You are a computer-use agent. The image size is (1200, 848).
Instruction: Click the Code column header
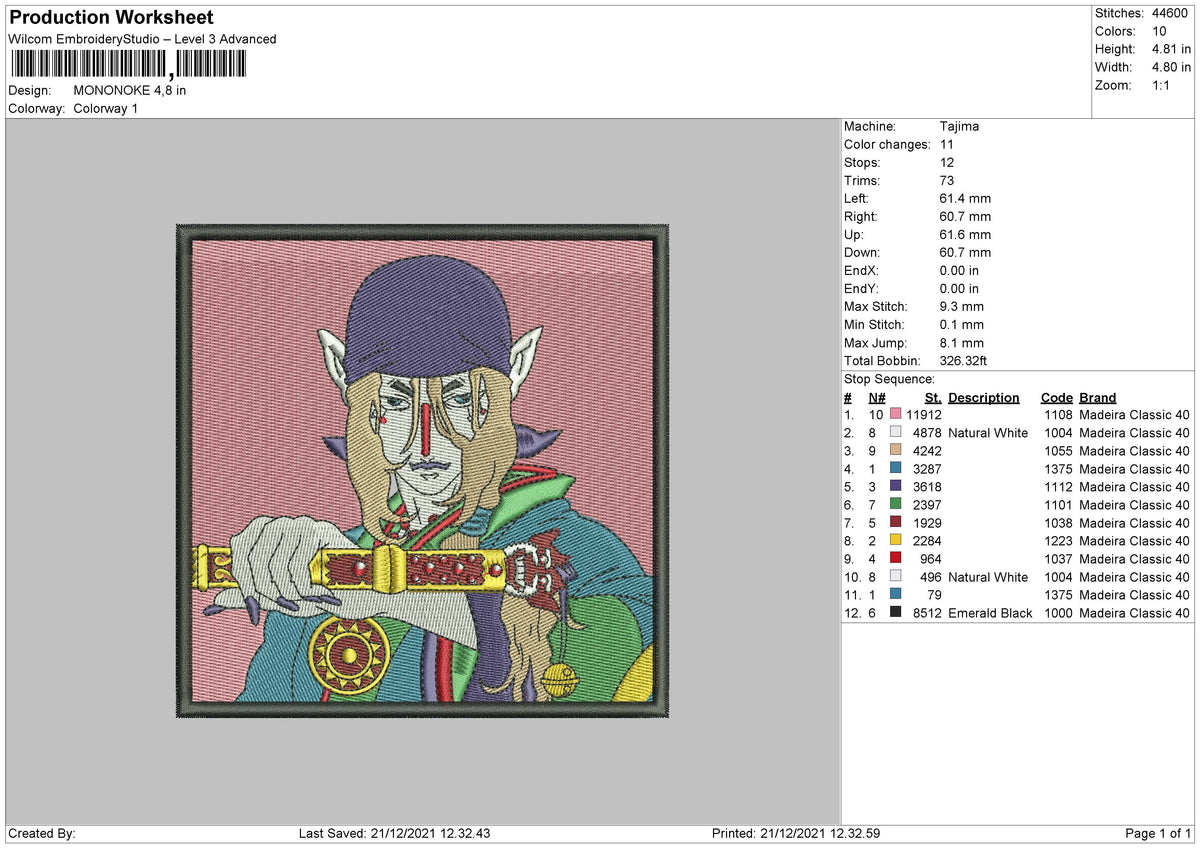tap(1056, 397)
